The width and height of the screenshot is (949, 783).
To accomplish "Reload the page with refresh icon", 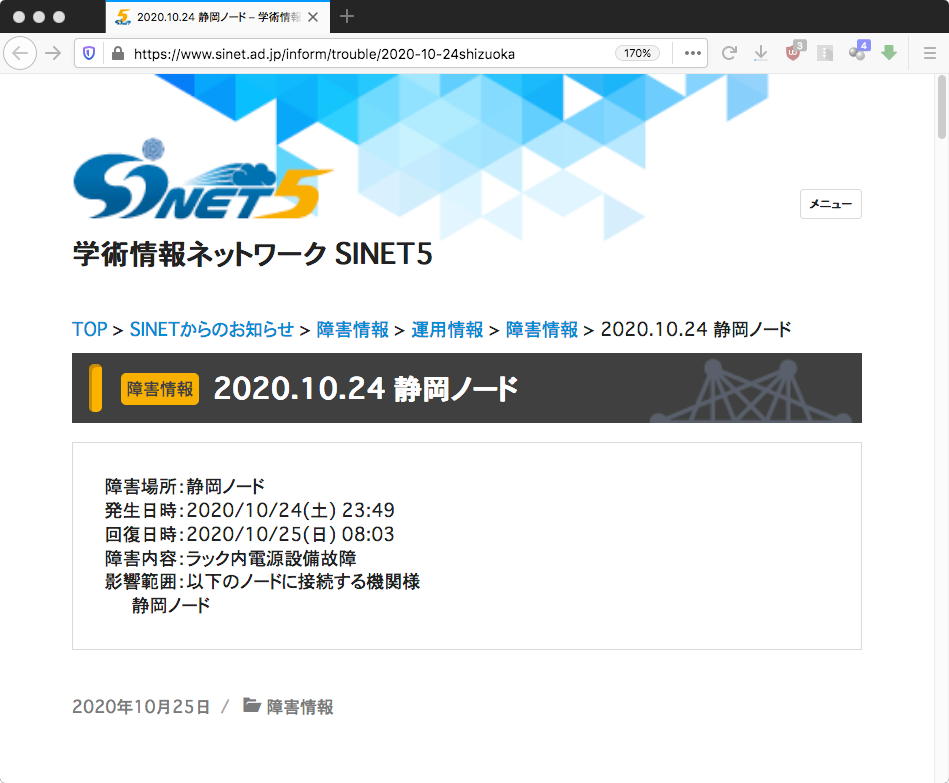I will 729,53.
